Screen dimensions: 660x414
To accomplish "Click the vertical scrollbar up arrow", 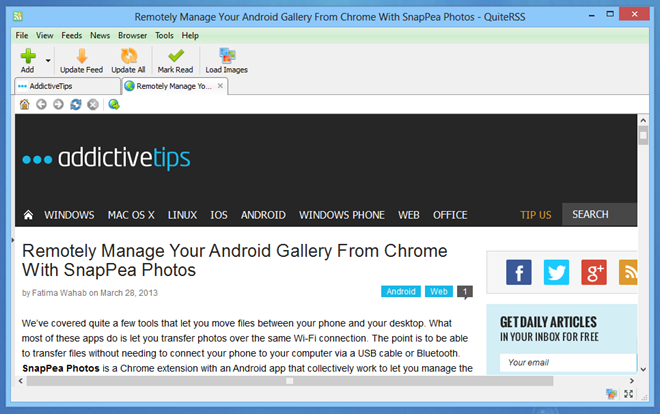I will tap(643, 120).
